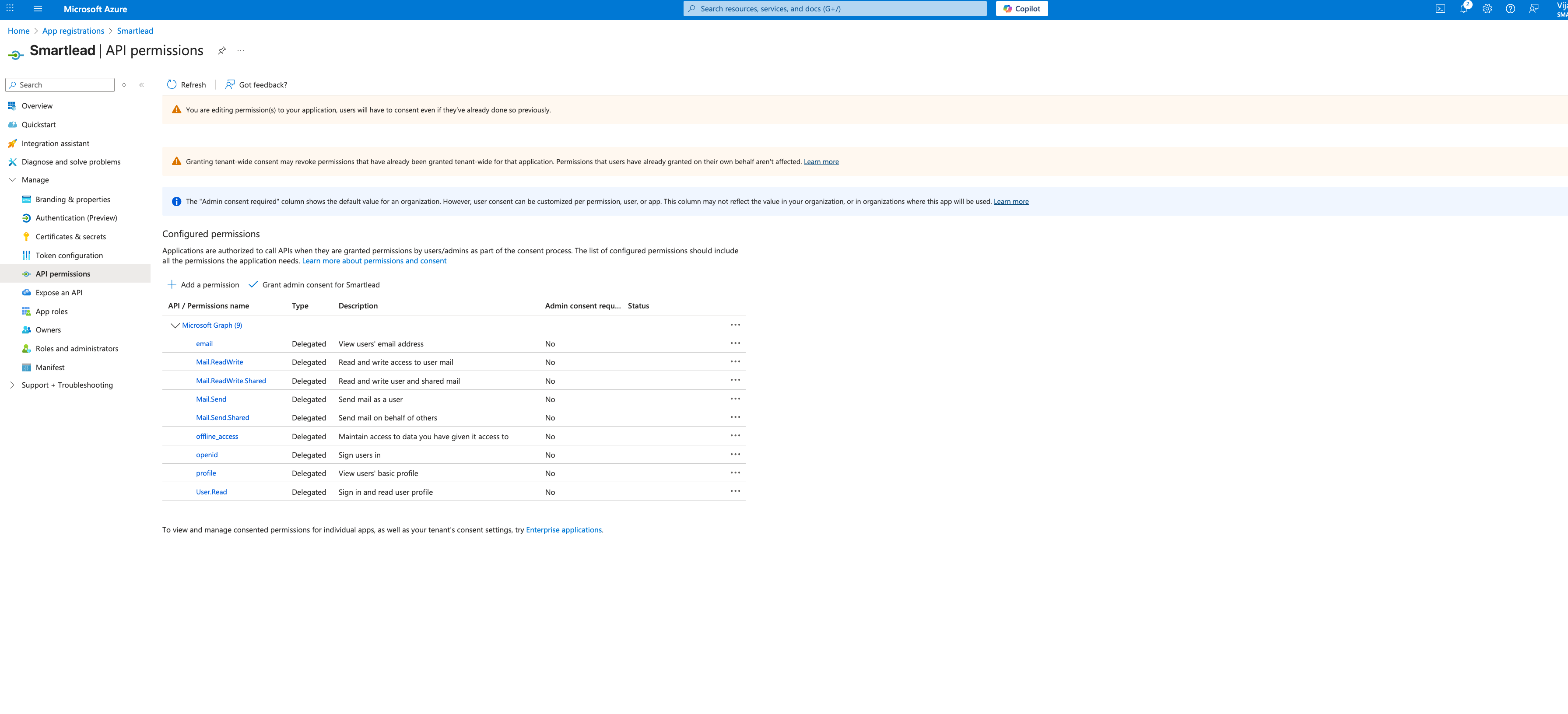1568x714 pixels.
Task: Open the Mail.Send permission link
Action: tap(211, 399)
